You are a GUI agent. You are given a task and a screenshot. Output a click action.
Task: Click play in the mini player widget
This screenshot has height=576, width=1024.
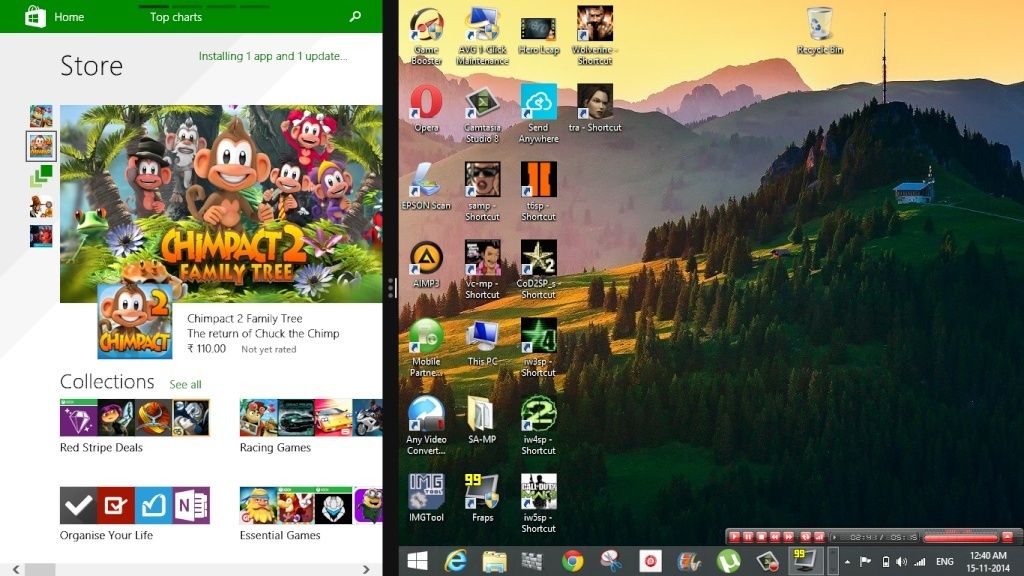click(735, 537)
